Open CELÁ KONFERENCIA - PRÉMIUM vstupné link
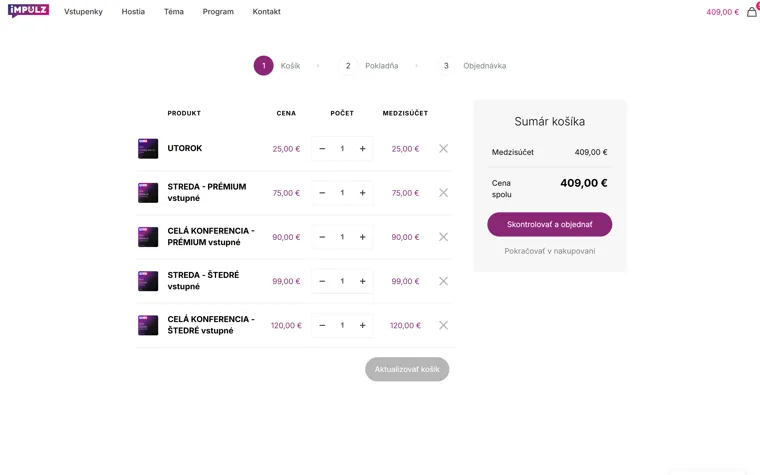The height and width of the screenshot is (475, 760). 211,237
